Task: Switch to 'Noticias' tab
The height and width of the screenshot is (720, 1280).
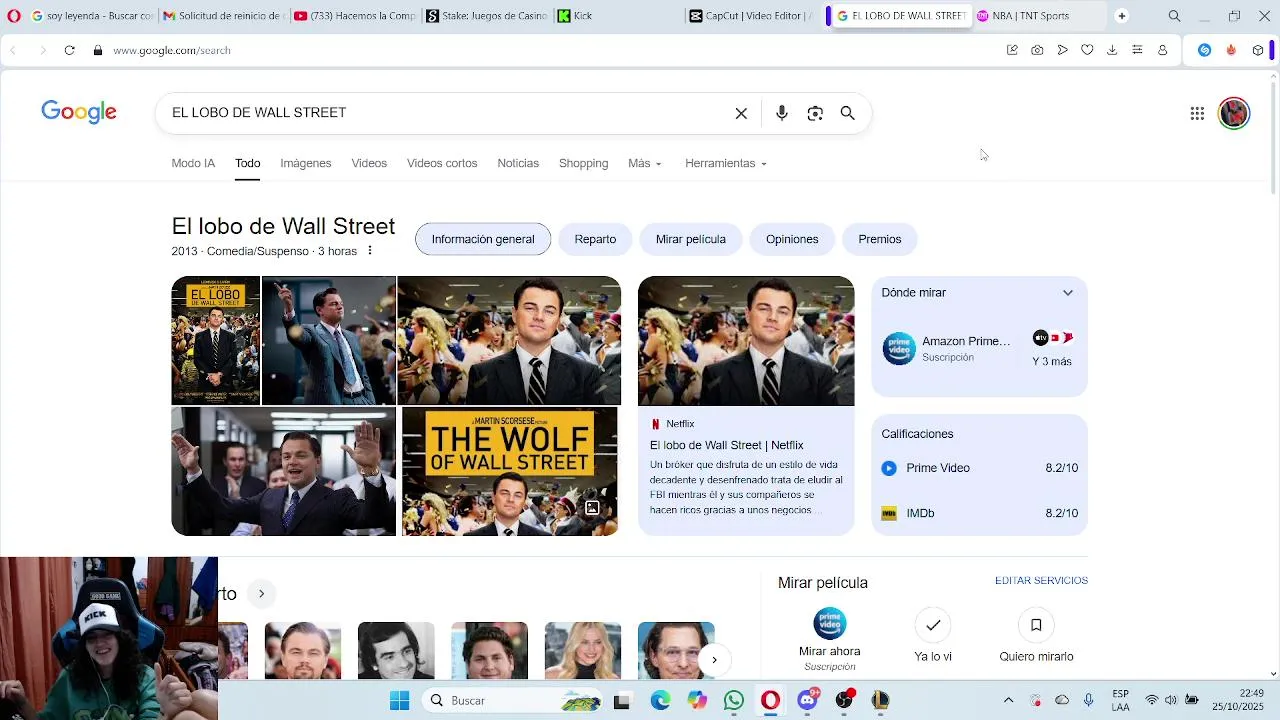Action: pos(518,163)
